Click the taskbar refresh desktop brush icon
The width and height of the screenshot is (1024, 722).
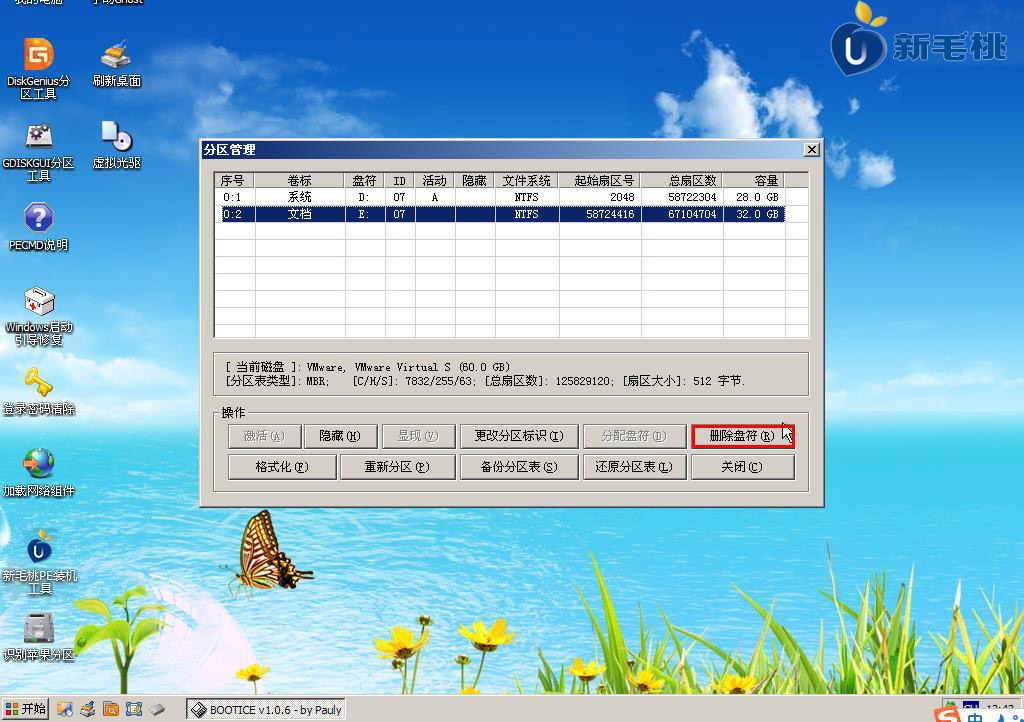click(x=88, y=709)
